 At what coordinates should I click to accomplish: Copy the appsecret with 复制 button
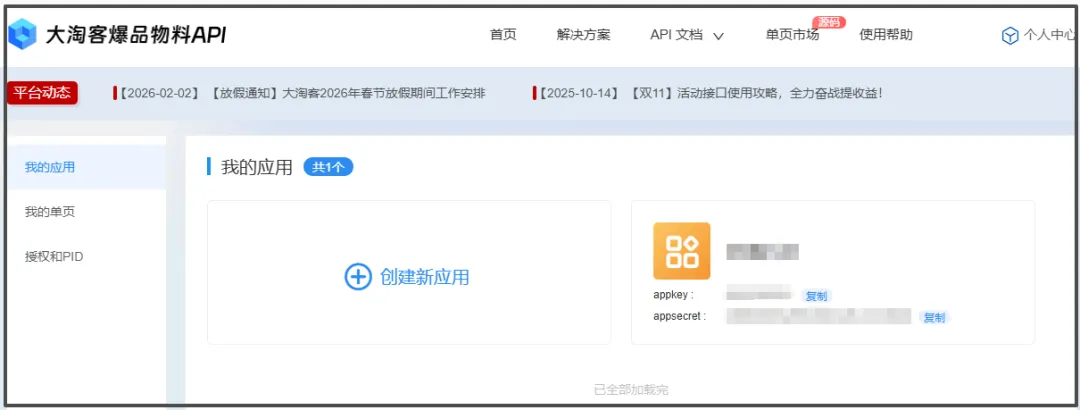(935, 318)
